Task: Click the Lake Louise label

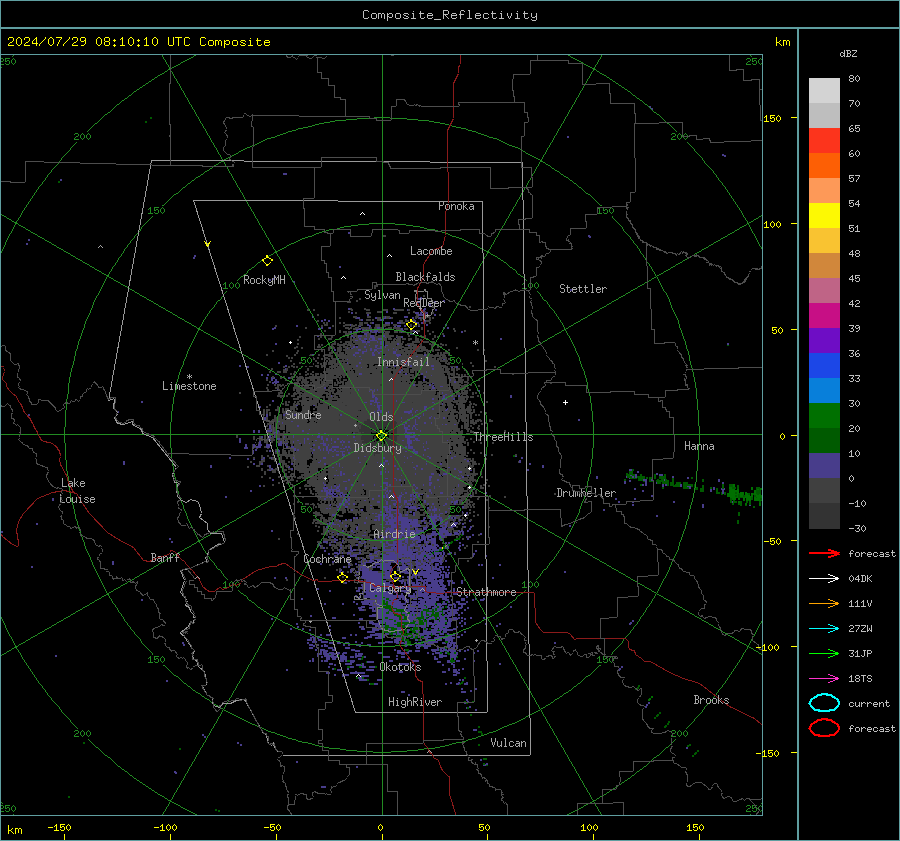Action: coord(77,491)
